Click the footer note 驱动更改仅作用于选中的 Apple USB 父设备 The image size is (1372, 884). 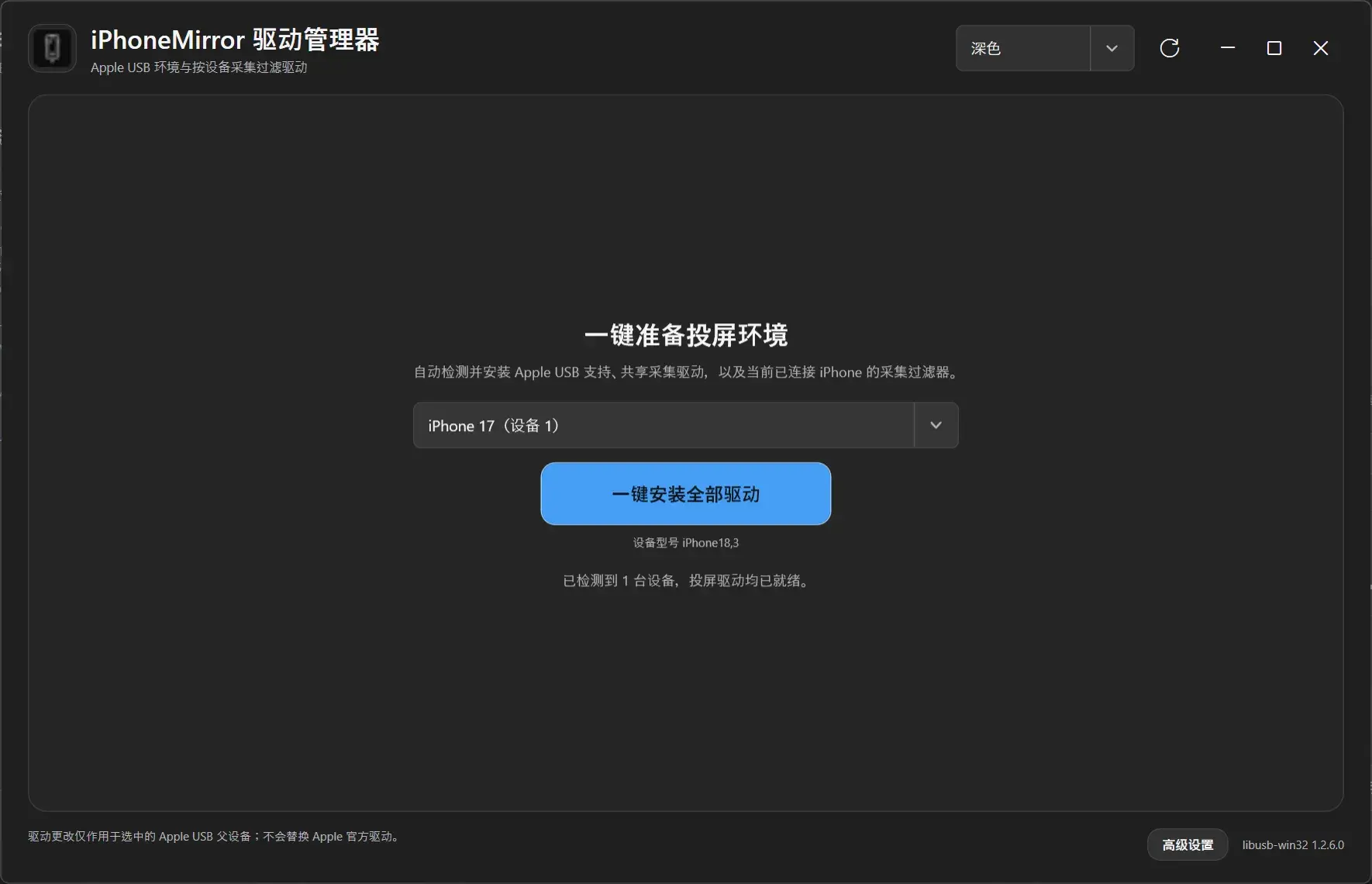[x=213, y=837]
